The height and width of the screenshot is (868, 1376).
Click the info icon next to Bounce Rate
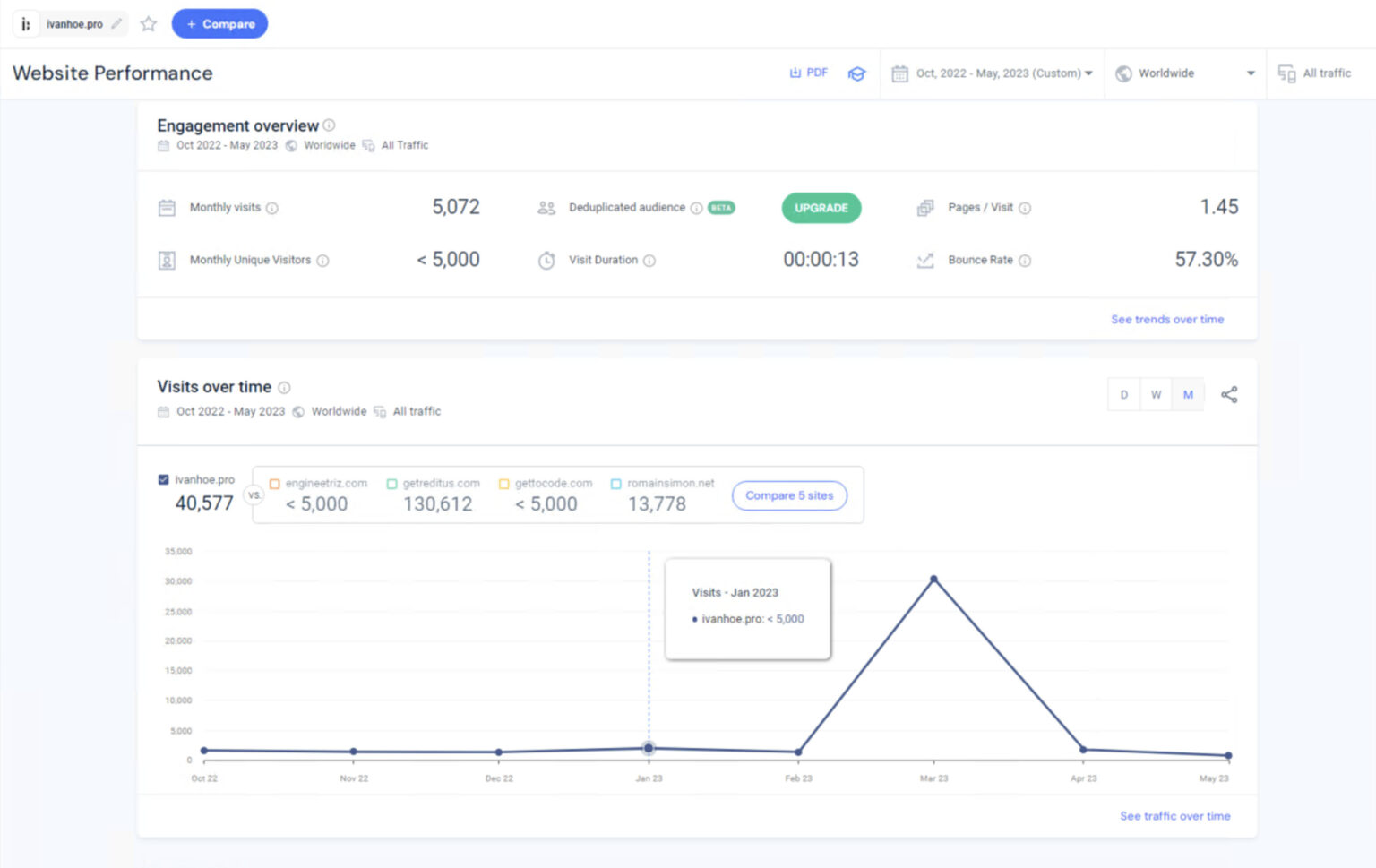pos(1027,260)
